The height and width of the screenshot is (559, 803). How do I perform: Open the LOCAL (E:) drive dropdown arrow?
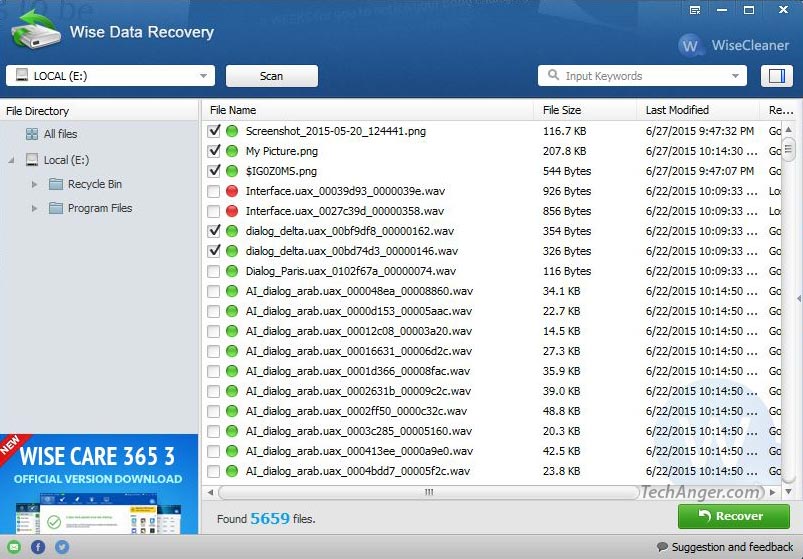(203, 76)
